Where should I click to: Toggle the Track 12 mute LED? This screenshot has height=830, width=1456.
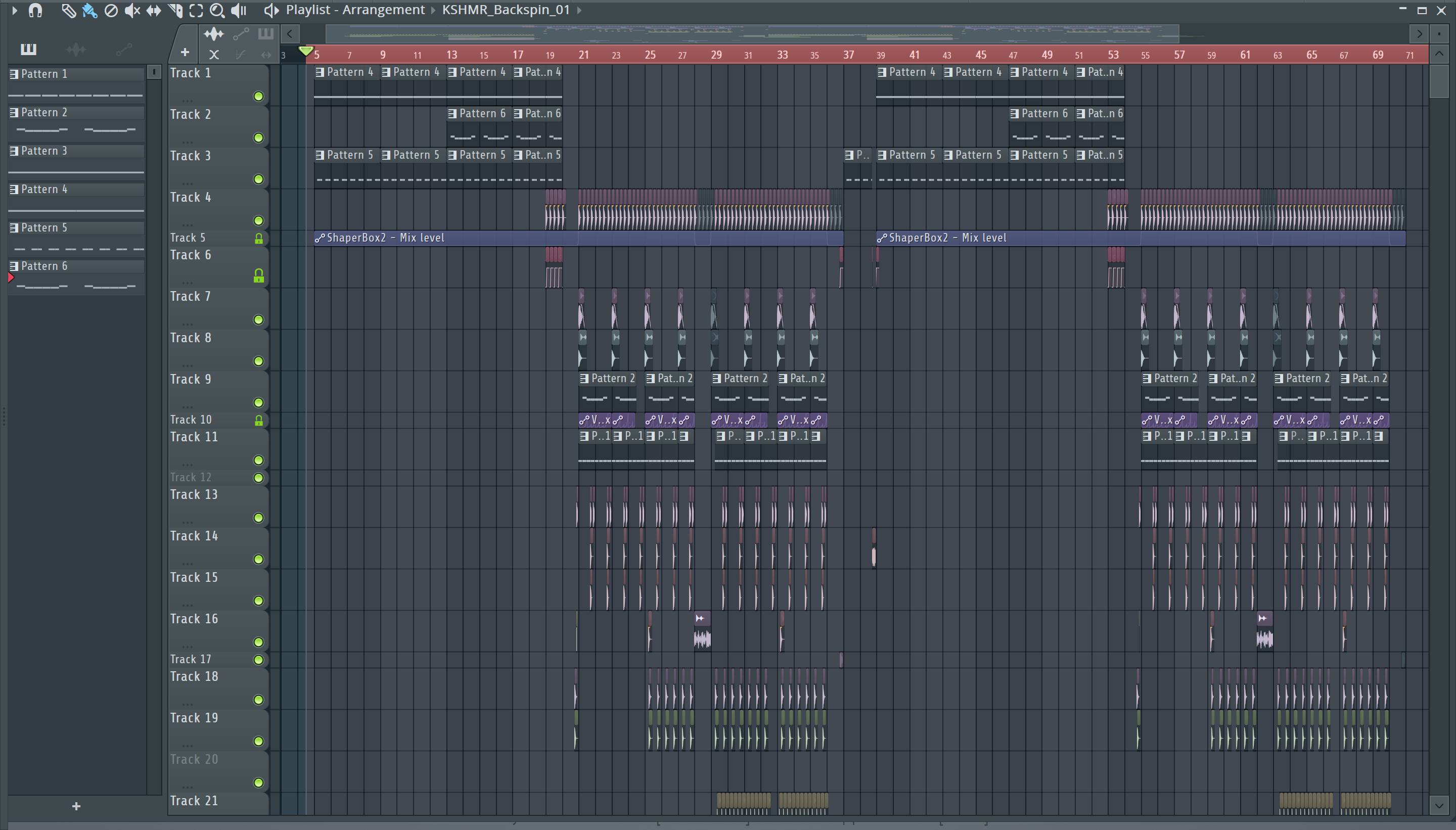point(258,478)
